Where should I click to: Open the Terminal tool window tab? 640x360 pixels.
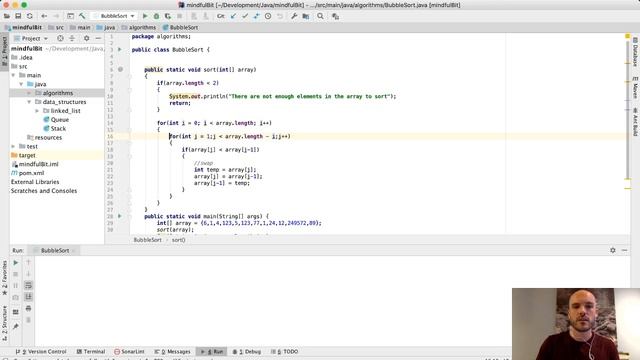91,351
